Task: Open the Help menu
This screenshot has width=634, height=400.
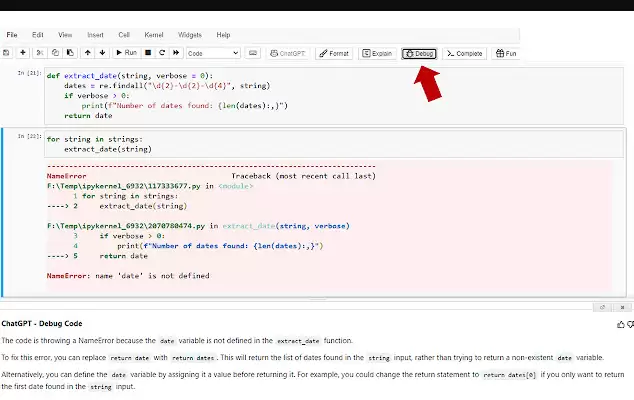Action: [x=223, y=35]
